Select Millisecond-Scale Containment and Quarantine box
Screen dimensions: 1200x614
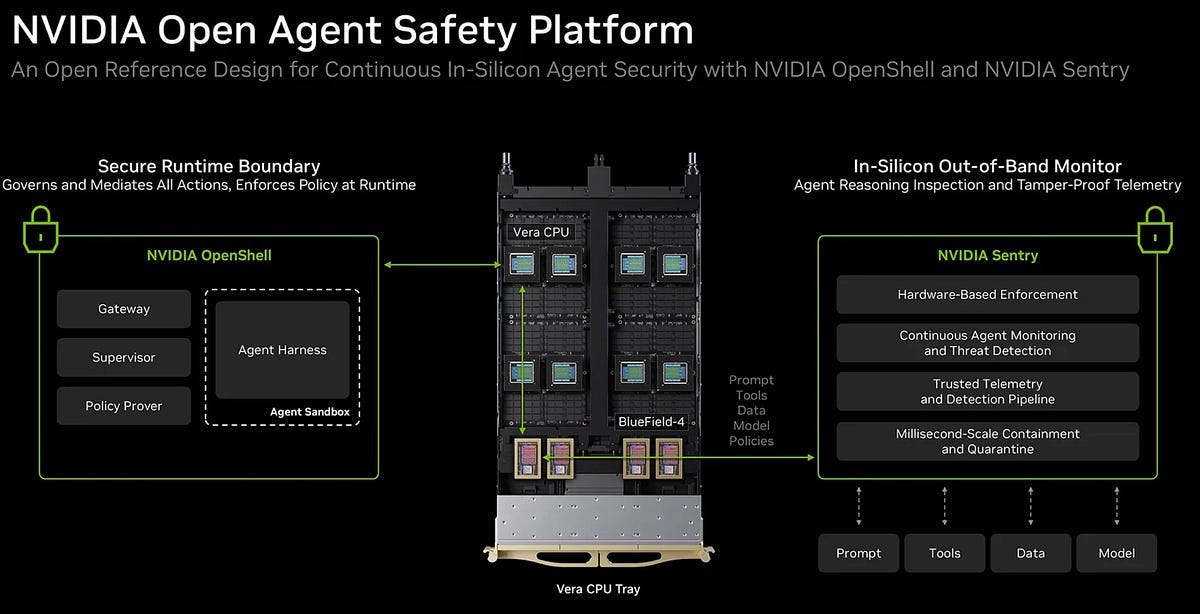988,441
